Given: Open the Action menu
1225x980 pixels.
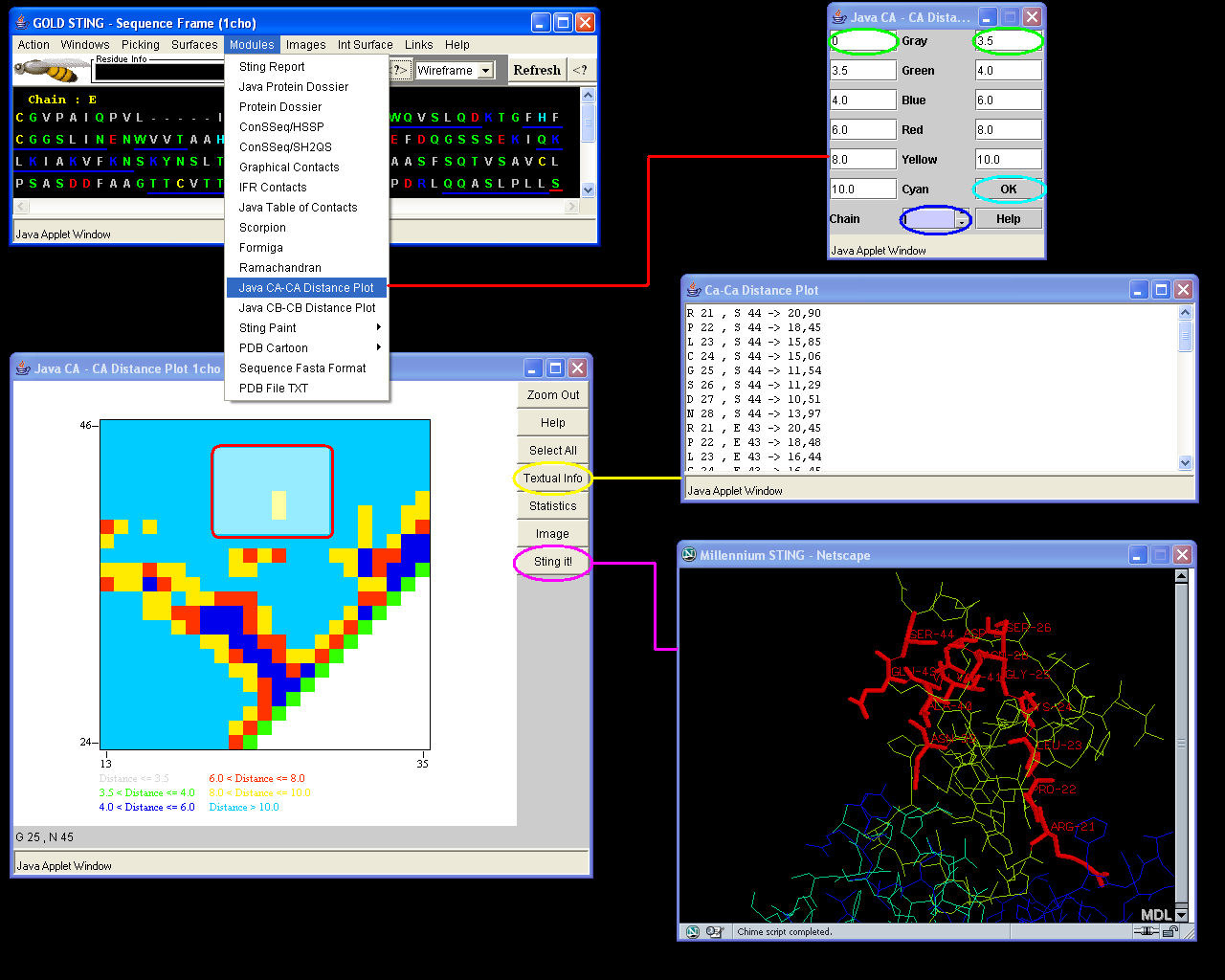Looking at the screenshot, I should pyautogui.click(x=33, y=44).
